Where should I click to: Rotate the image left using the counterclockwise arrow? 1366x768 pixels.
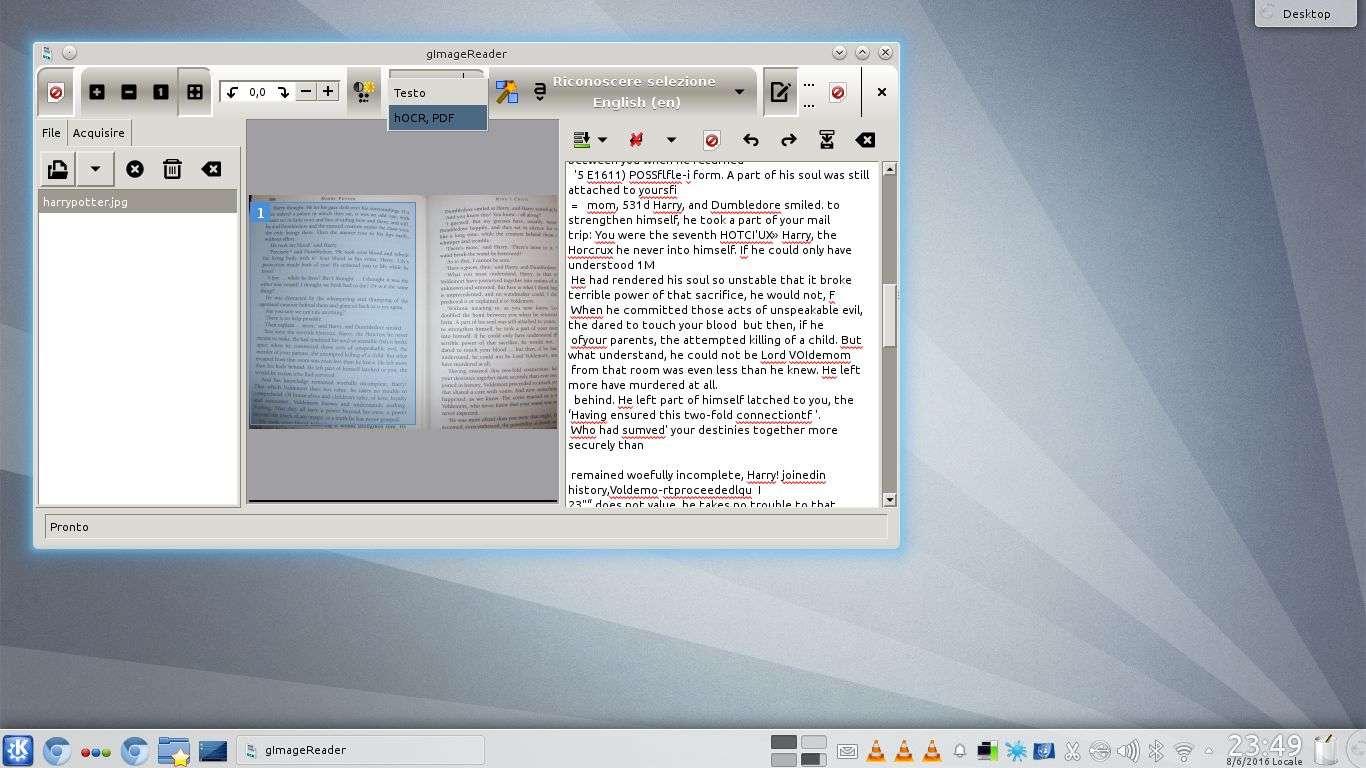tap(233, 92)
